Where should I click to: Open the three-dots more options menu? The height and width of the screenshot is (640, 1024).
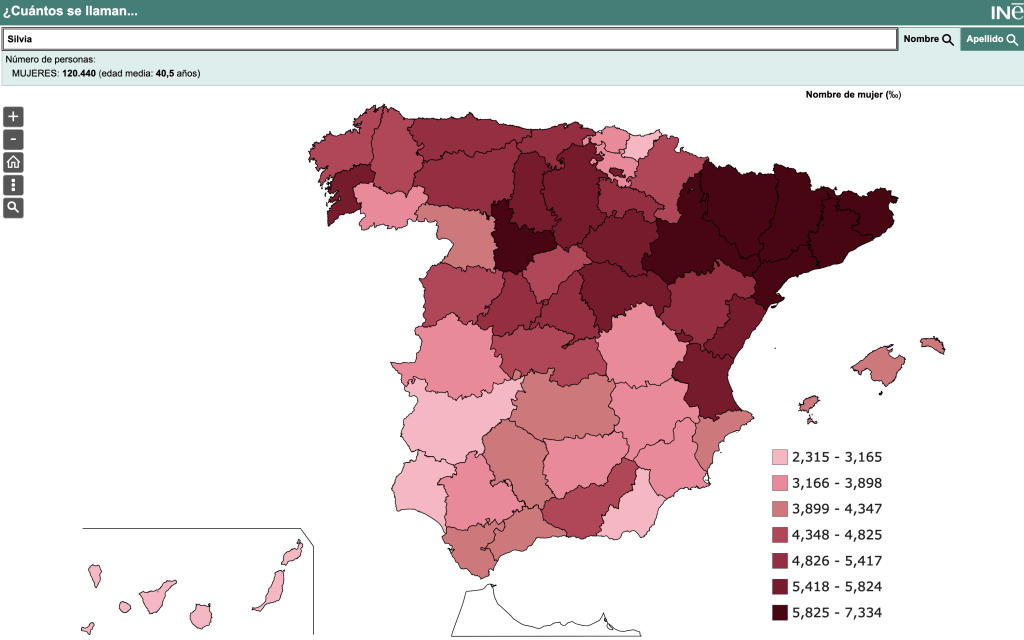(x=13, y=185)
